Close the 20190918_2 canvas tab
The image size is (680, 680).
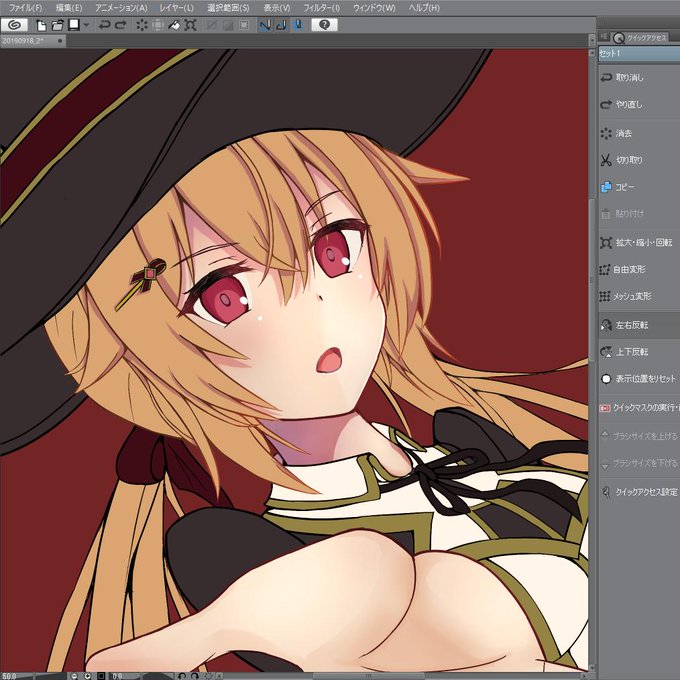(x=60, y=41)
